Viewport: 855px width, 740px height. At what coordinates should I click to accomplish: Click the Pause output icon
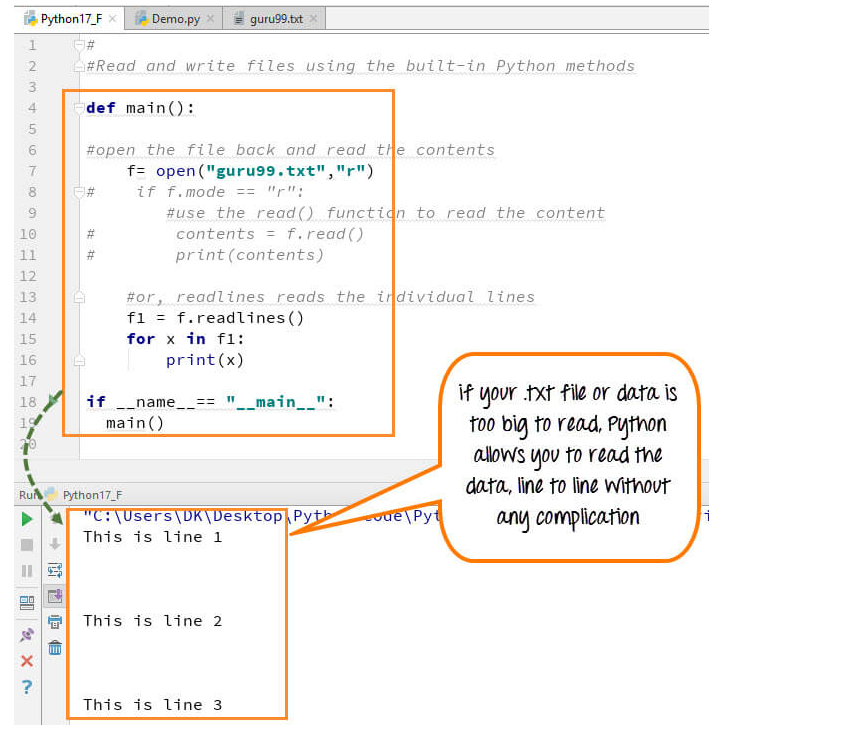point(27,571)
